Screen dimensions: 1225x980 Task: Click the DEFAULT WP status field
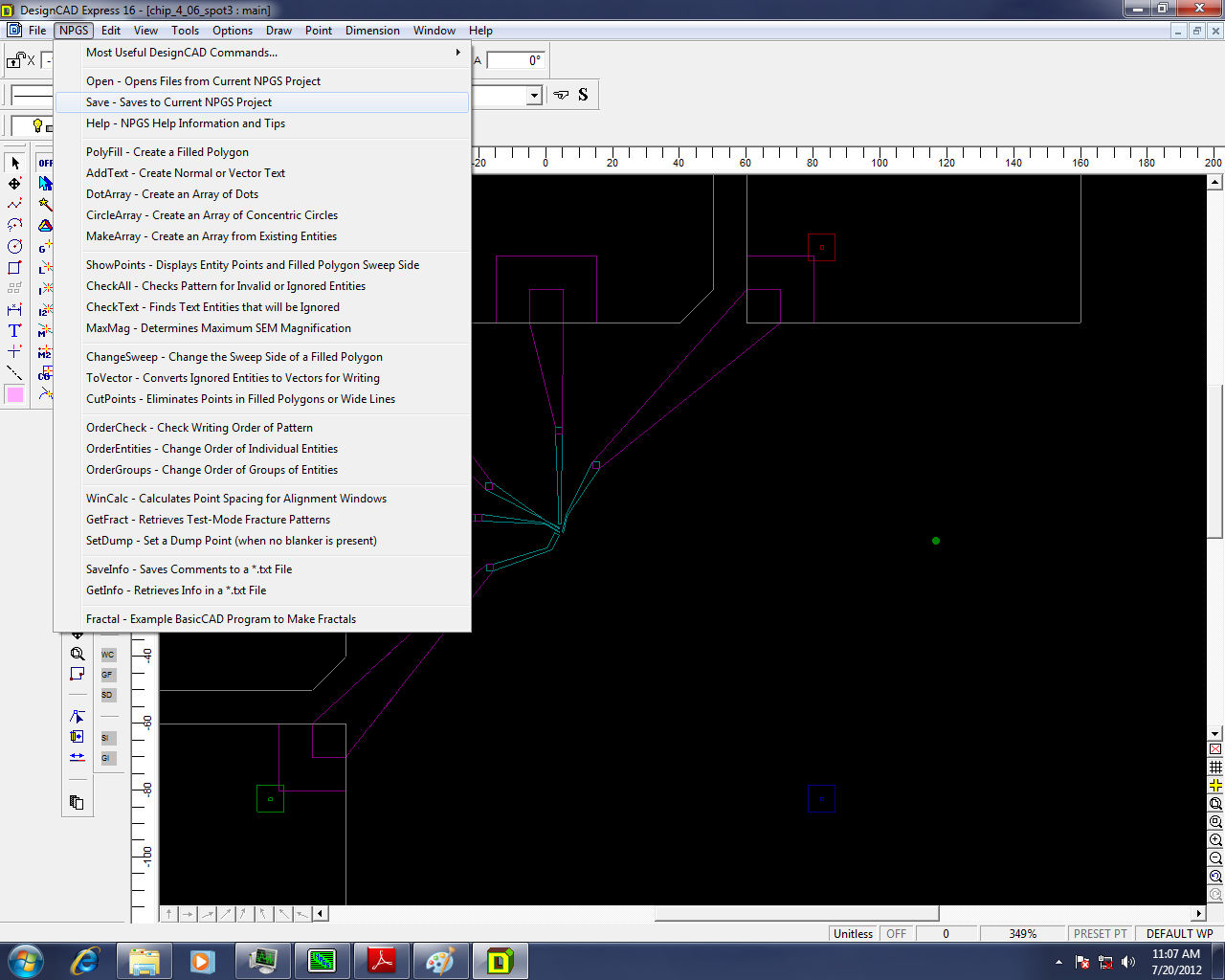[x=1179, y=934]
